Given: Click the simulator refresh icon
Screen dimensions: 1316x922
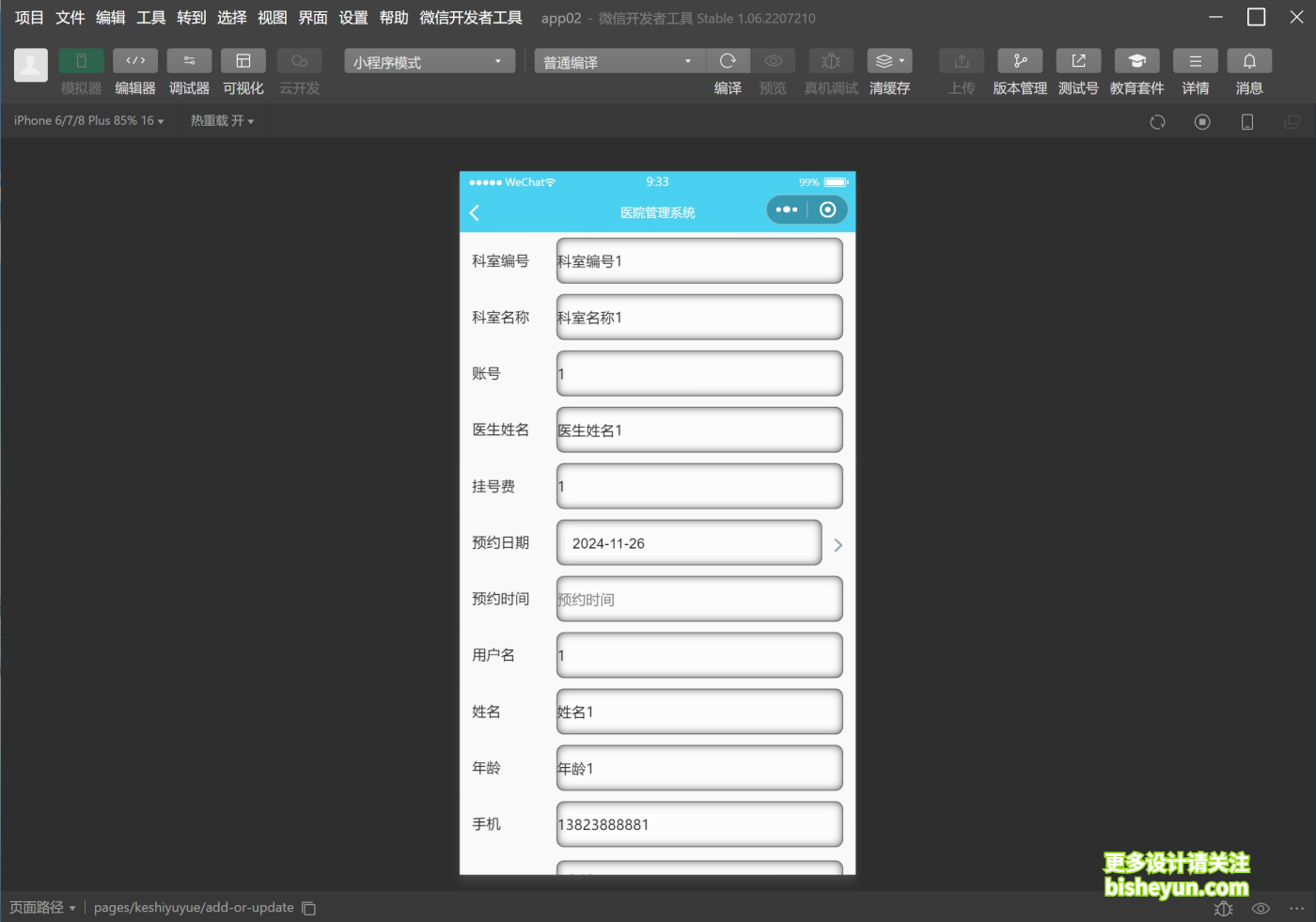Looking at the screenshot, I should pyautogui.click(x=1157, y=122).
